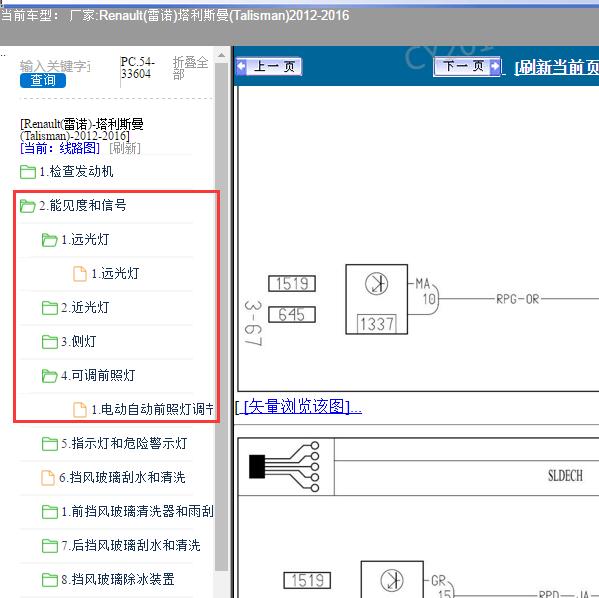The image size is (599, 598).
Task: Click the MA 10 connector pin label
Action: click(426, 291)
